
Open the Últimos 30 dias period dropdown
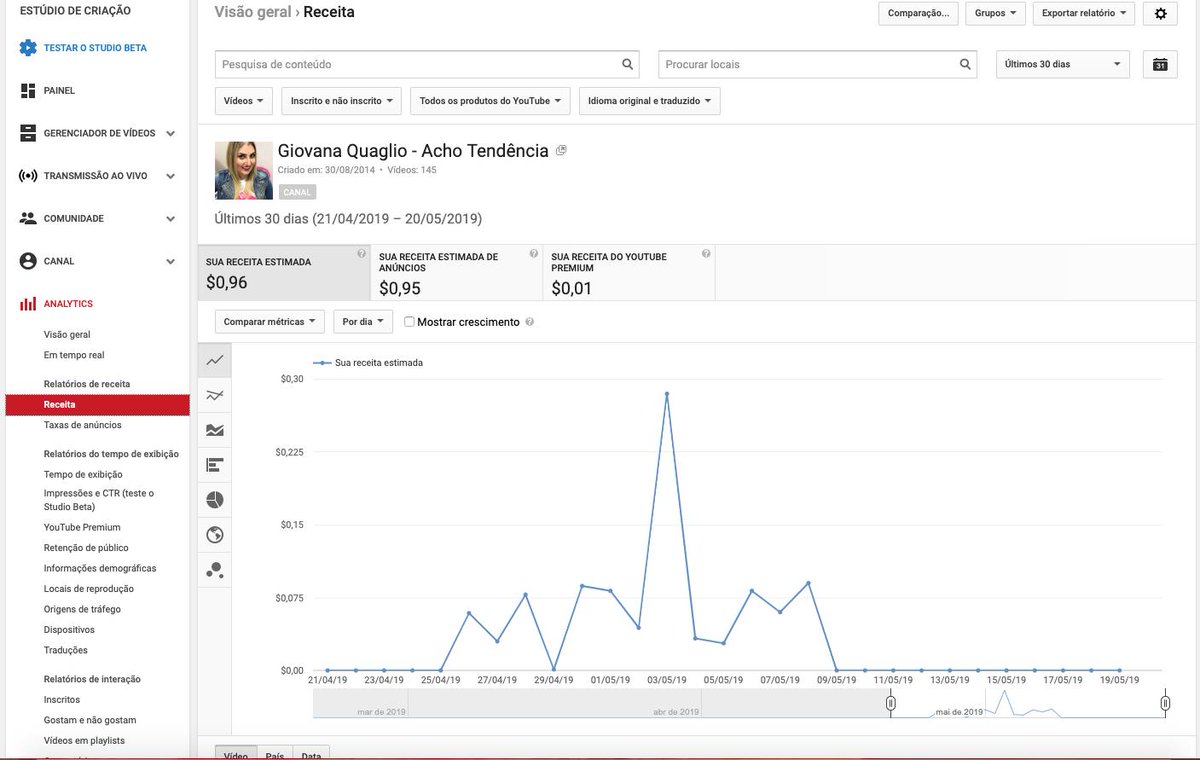pos(1063,64)
